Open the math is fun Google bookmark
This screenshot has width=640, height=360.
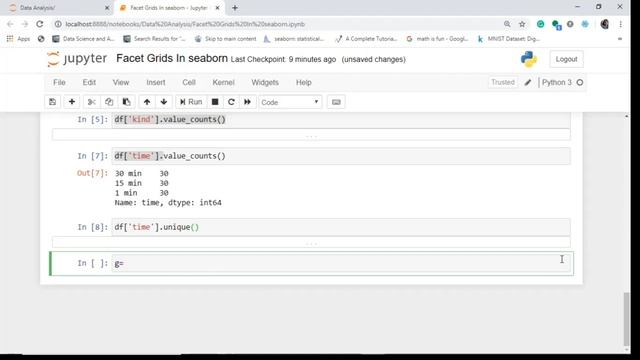click(x=437, y=39)
